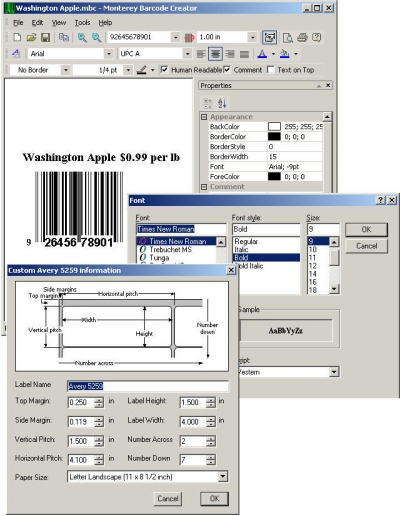This screenshot has height=516, width=400.
Task: Open the UPC A symbology dropdown
Action: [x=187, y=54]
